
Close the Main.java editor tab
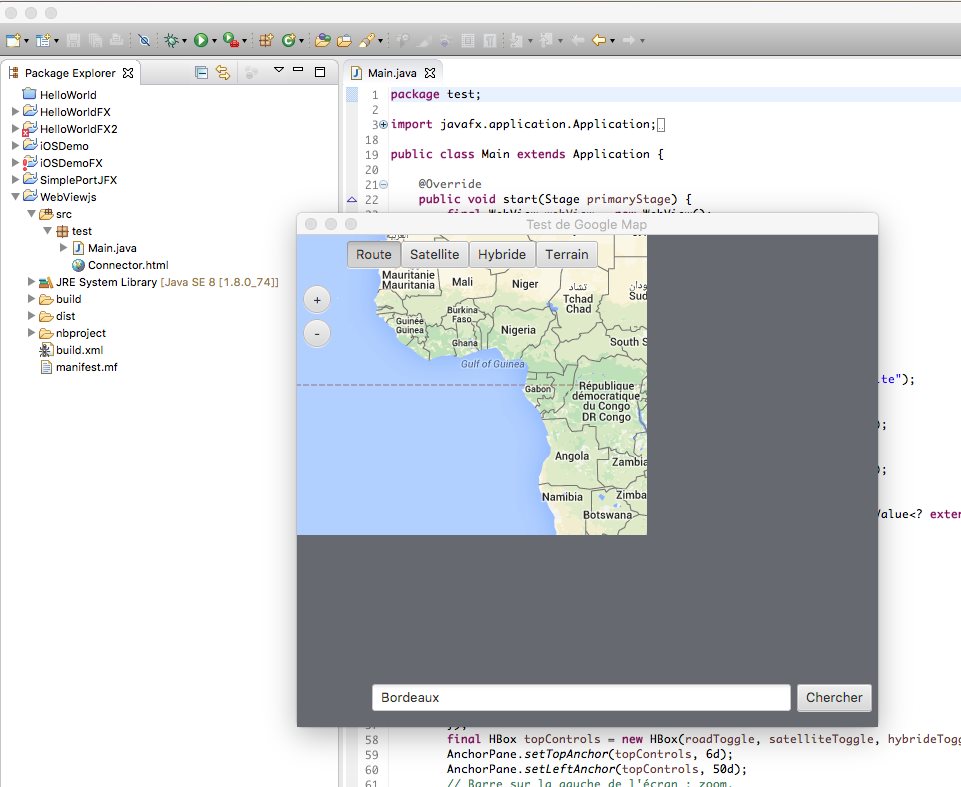430,73
